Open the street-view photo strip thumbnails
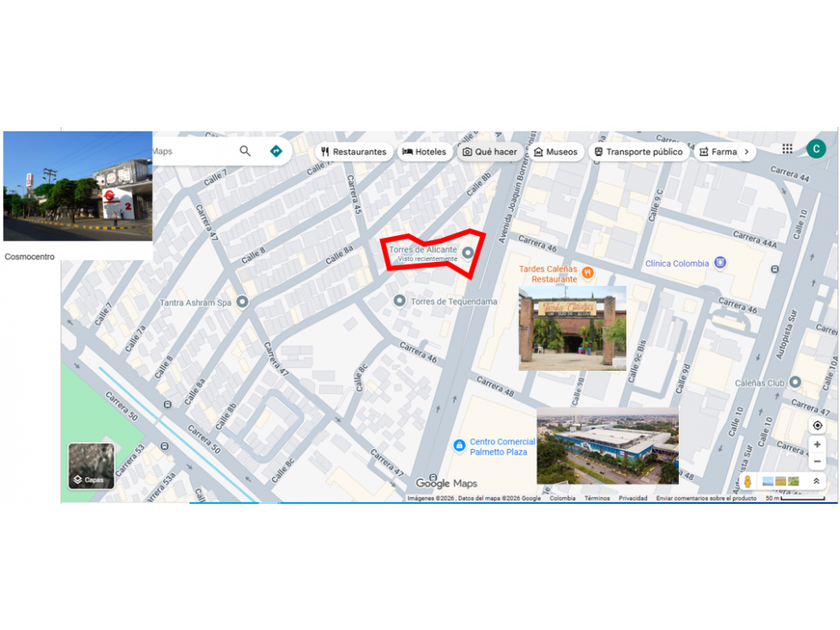The width and height of the screenshot is (840, 630). 781,481
